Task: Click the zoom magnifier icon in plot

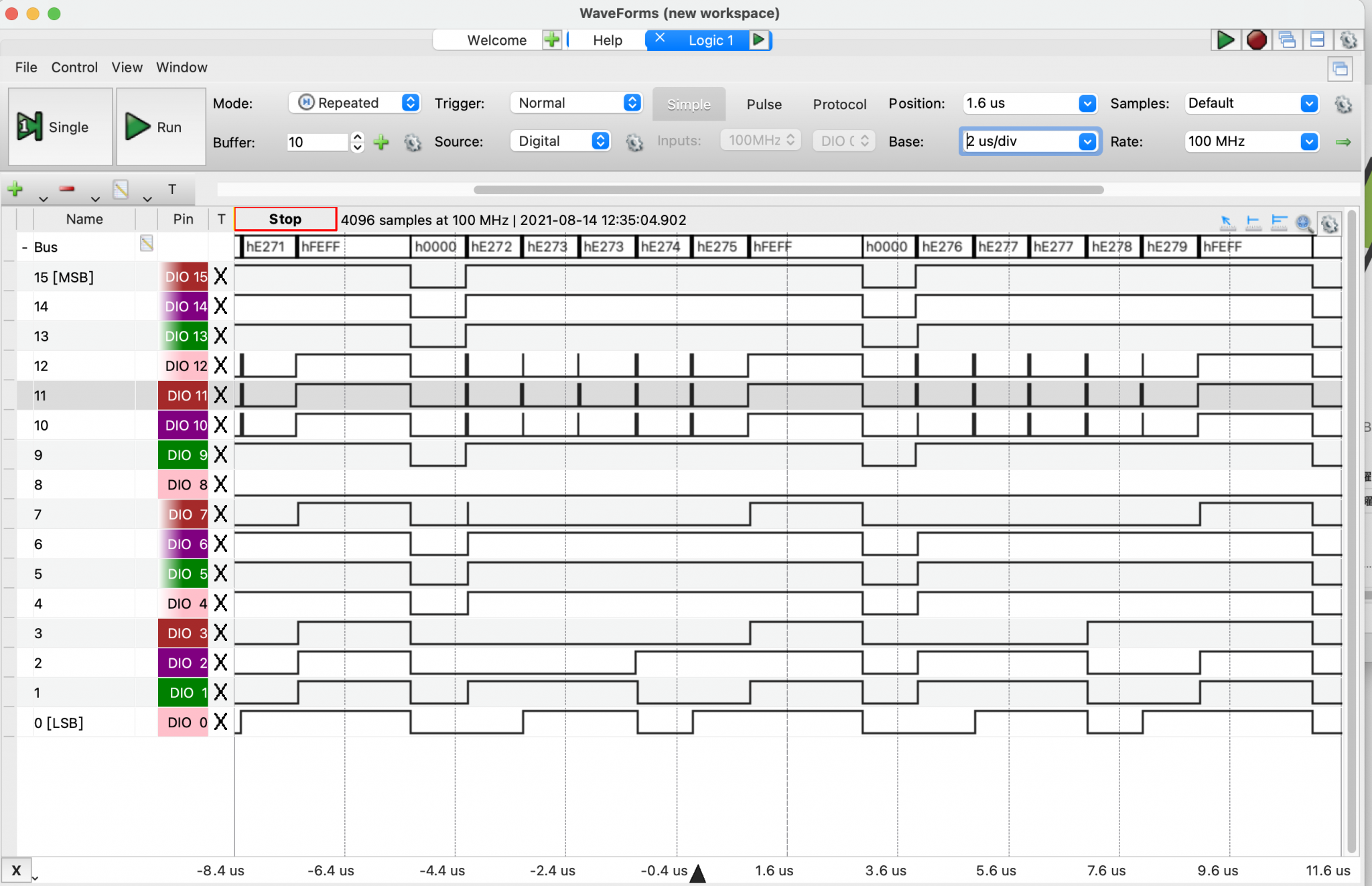Action: [x=1304, y=223]
